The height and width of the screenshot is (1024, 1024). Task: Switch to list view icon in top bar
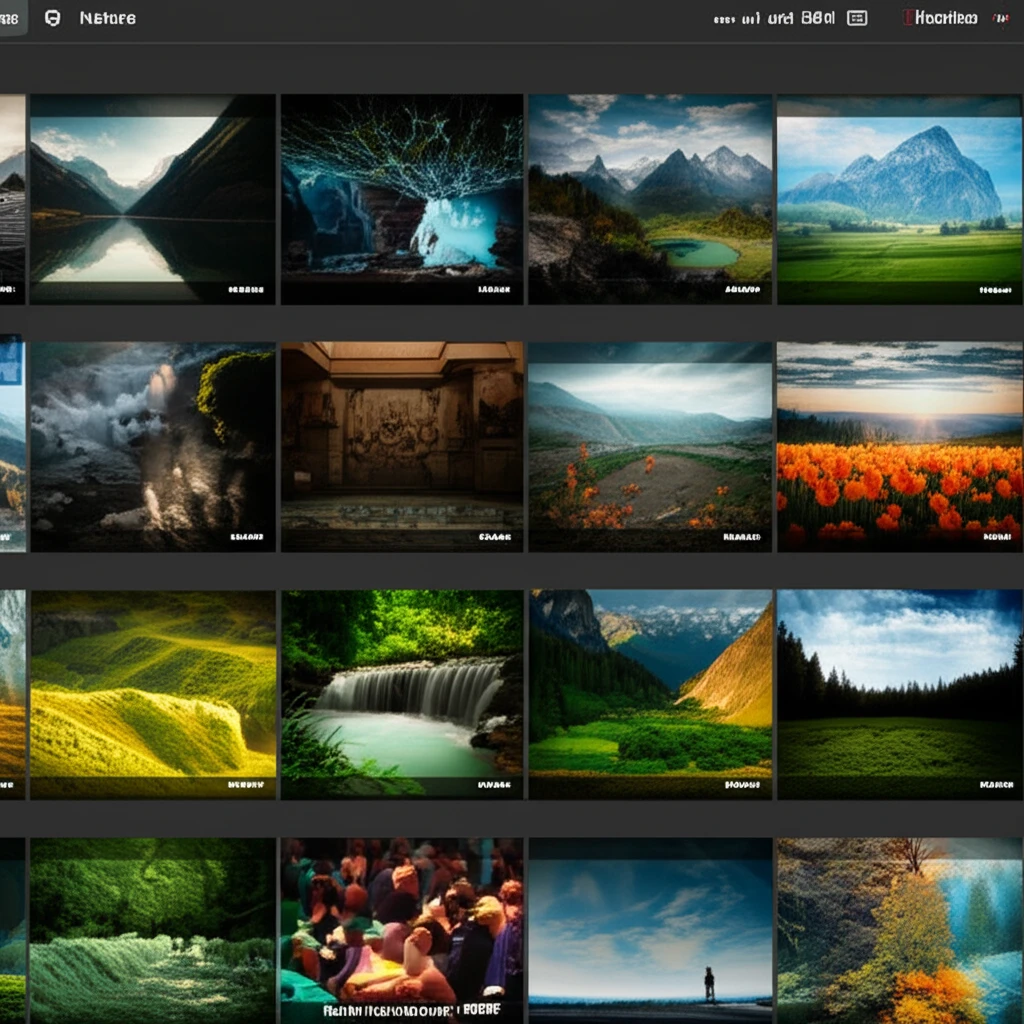857,18
